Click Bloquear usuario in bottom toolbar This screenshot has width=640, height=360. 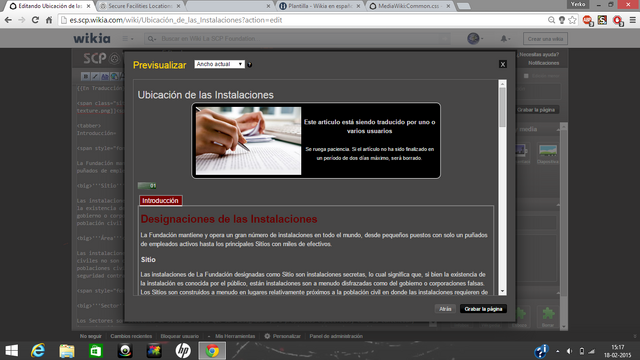pyautogui.click(x=180, y=336)
